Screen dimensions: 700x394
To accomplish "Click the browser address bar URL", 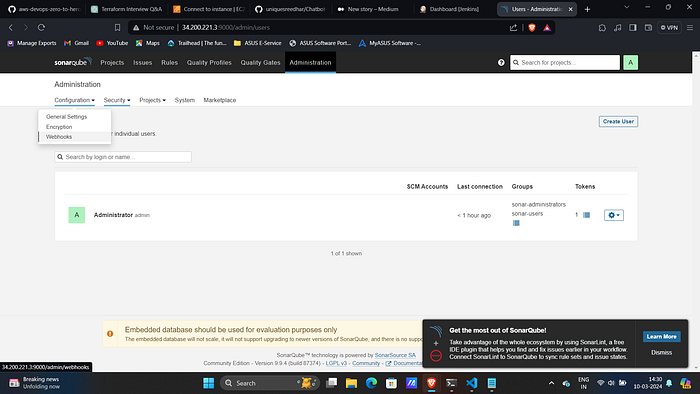I will (225, 28).
